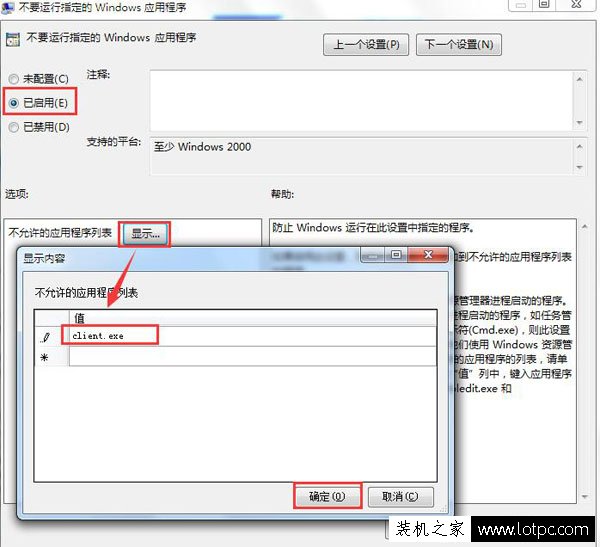Click the empty new-row value cell
Screen dimensions: 600x547
coord(253,356)
